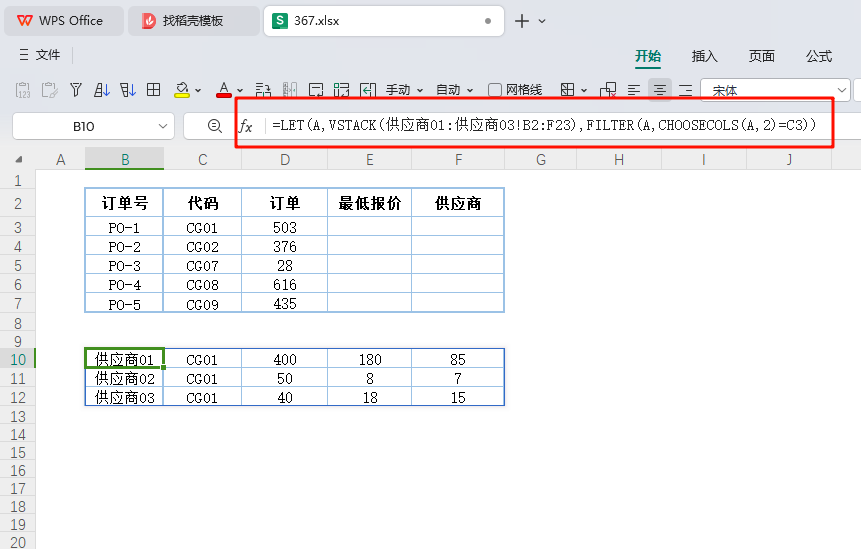Image resolution: width=861 pixels, height=549 pixels.
Task: Expand the Name Box dropdown arrow
Action: [x=163, y=126]
